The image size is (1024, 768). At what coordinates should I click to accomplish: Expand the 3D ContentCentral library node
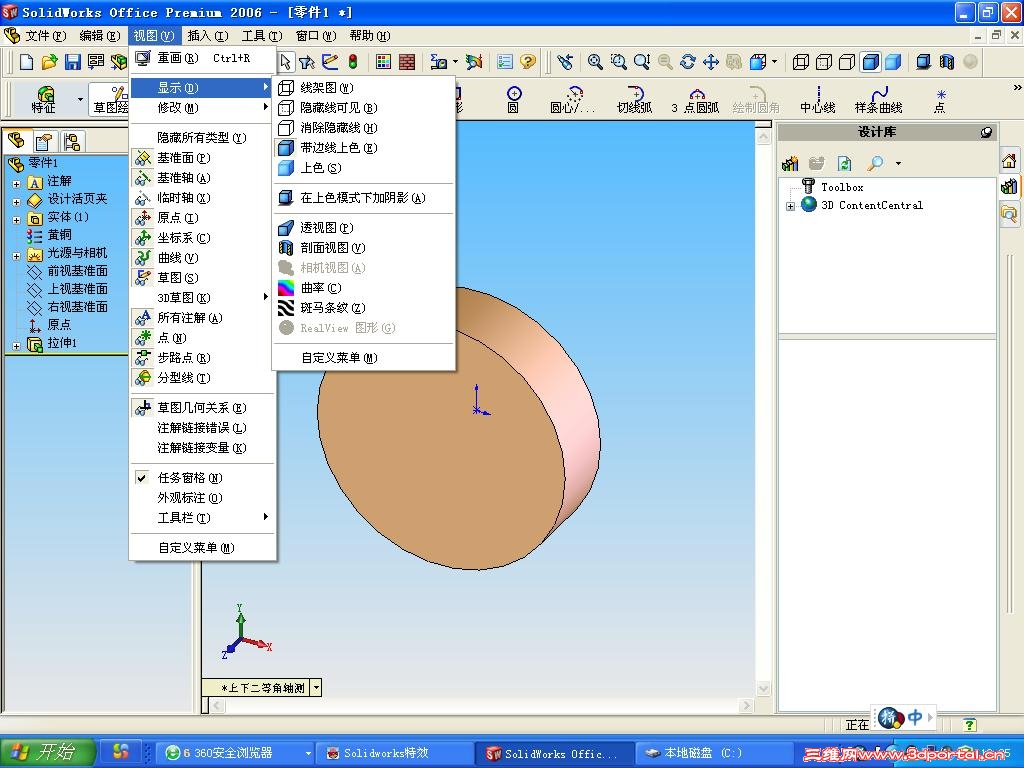(790, 206)
